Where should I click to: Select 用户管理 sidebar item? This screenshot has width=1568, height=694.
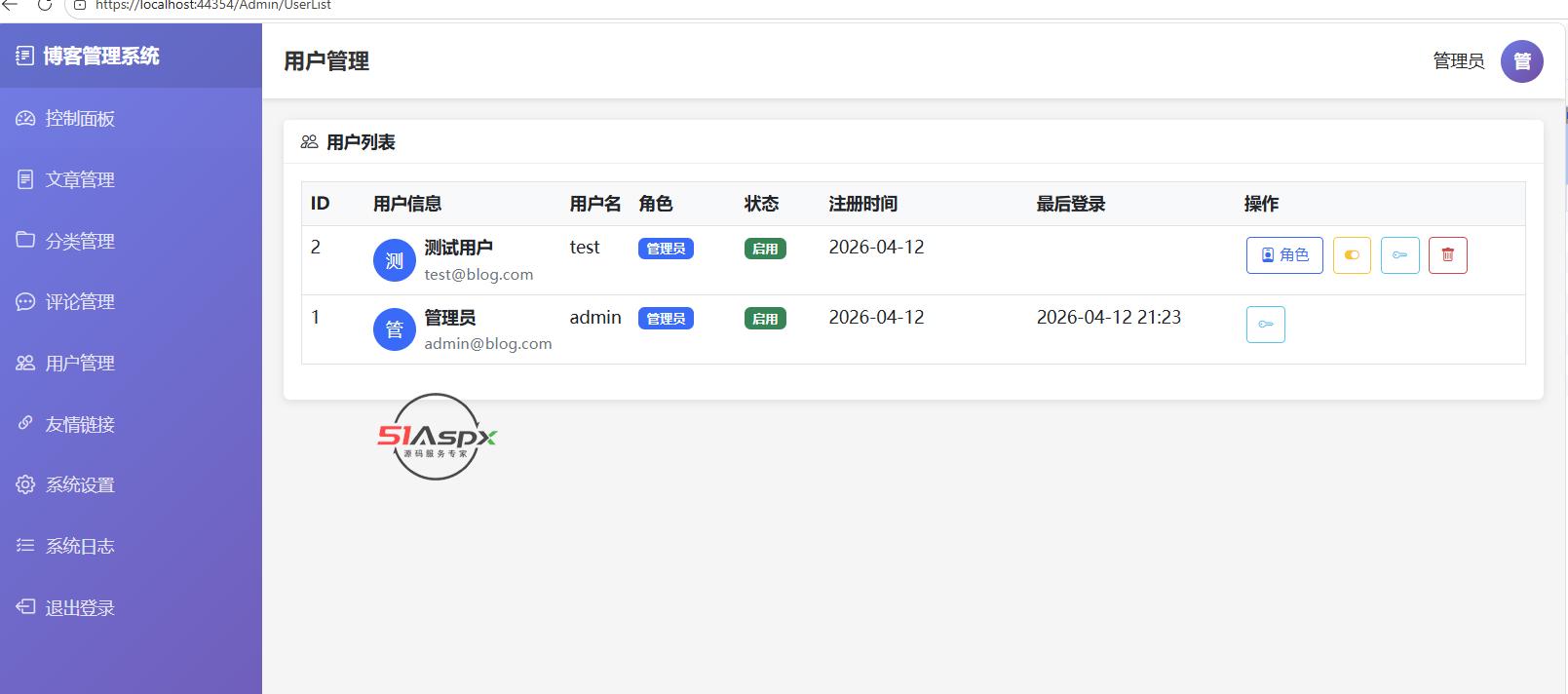coord(131,363)
